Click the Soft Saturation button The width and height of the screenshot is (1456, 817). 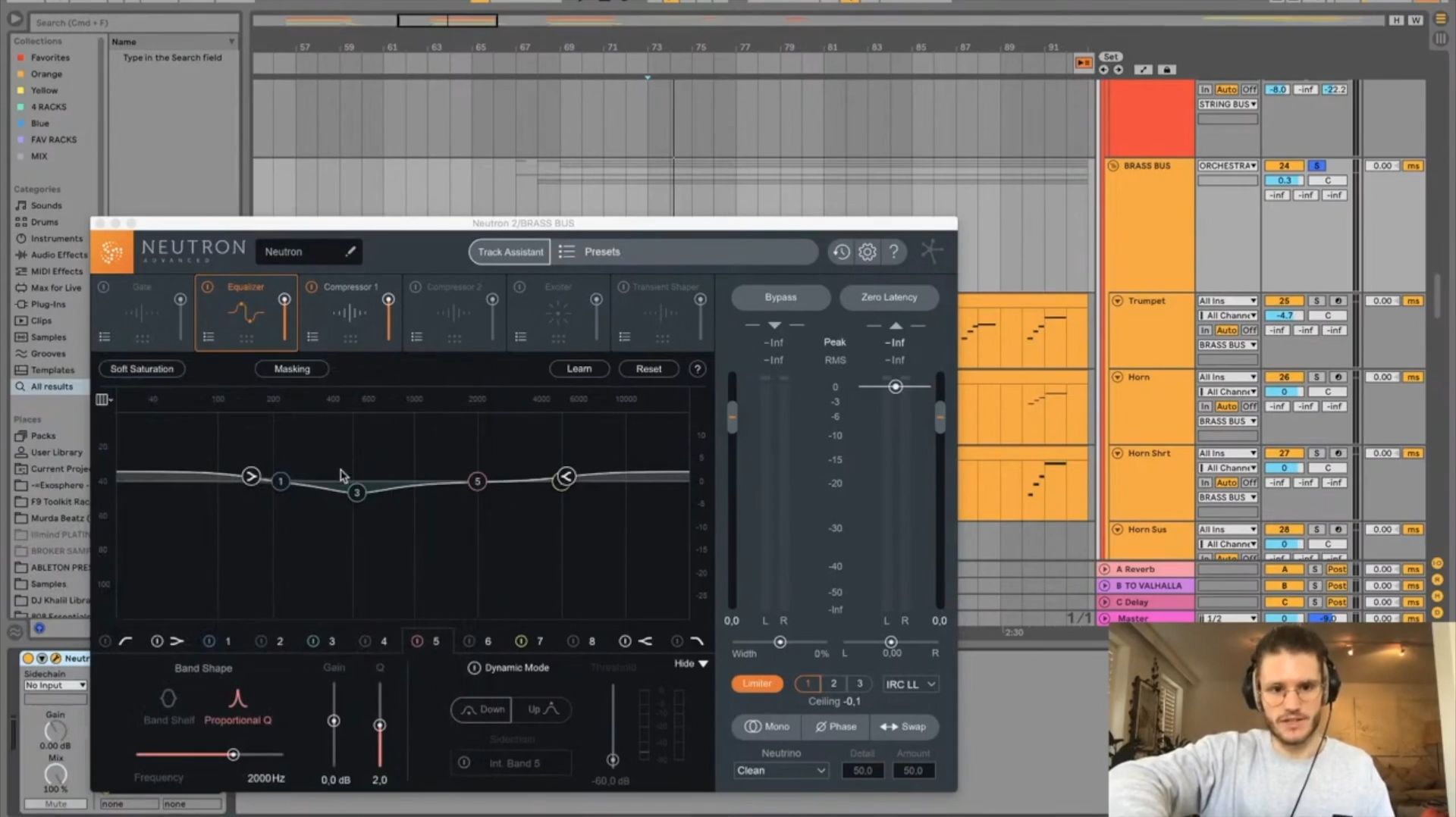pos(142,369)
